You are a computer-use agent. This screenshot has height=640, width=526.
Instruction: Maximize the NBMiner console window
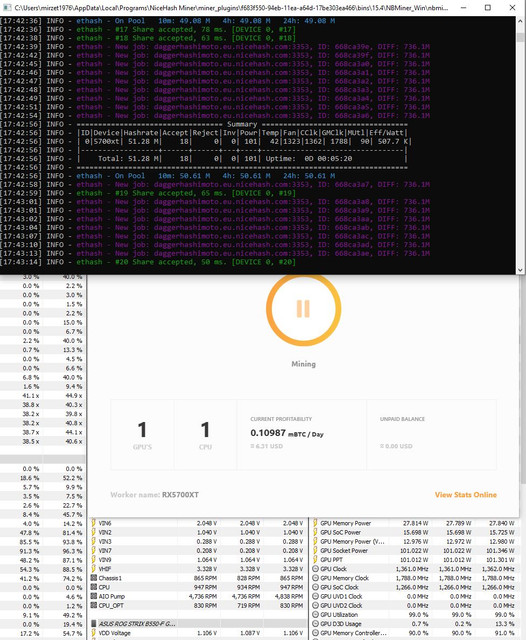488,7
